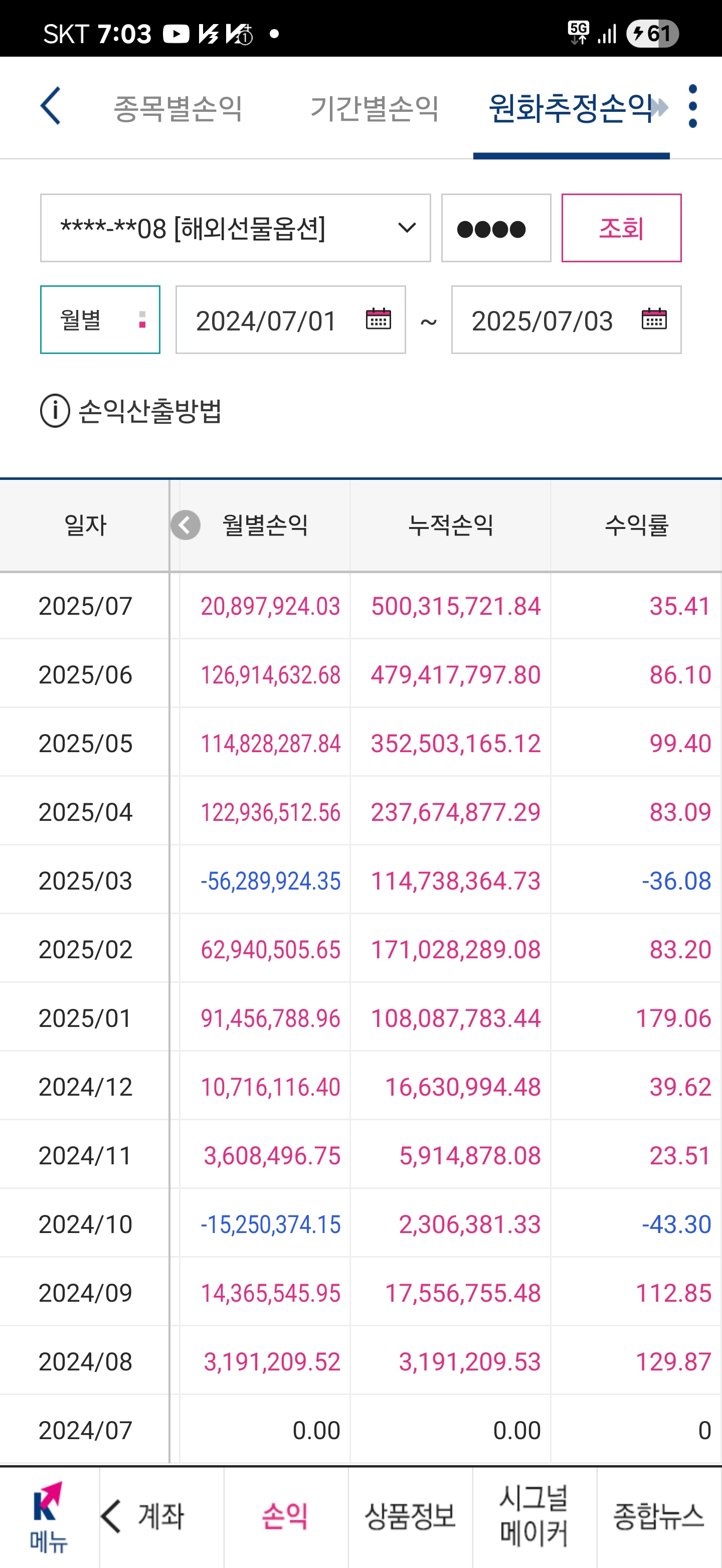Tap the 일자 column header
Viewport: 722px width, 1568px height.
coord(85,526)
